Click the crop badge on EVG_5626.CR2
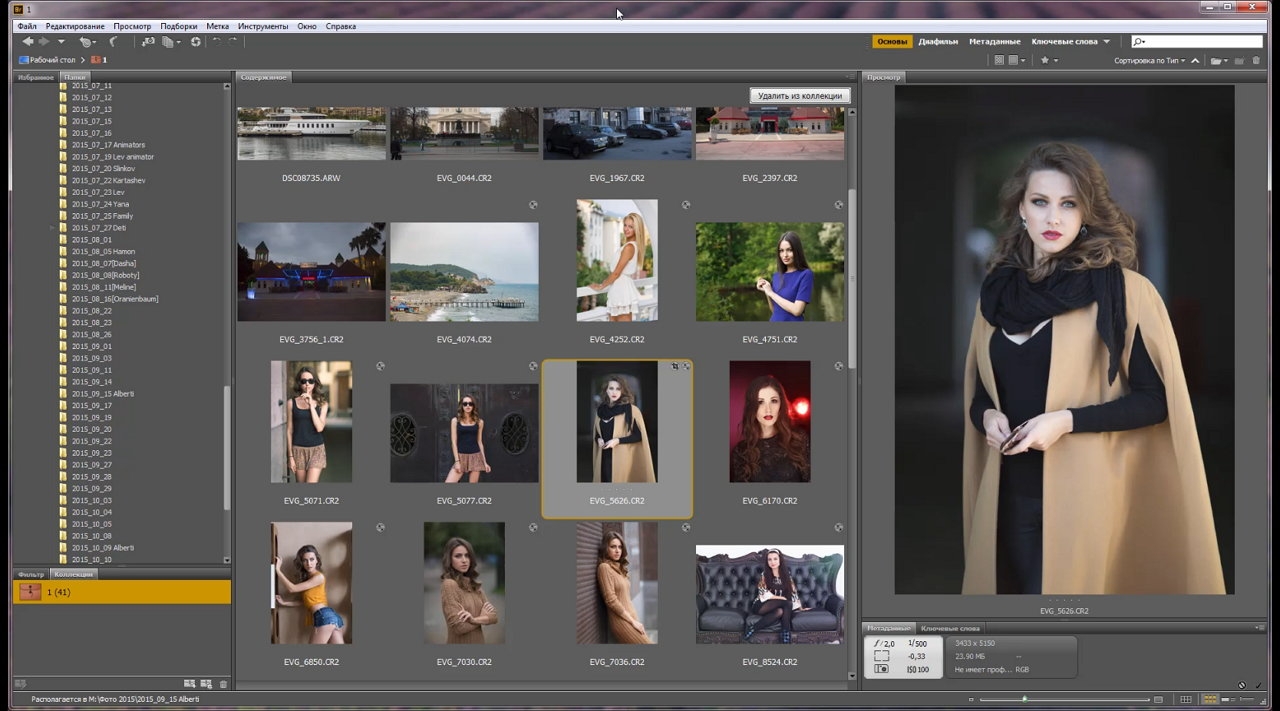 point(675,366)
